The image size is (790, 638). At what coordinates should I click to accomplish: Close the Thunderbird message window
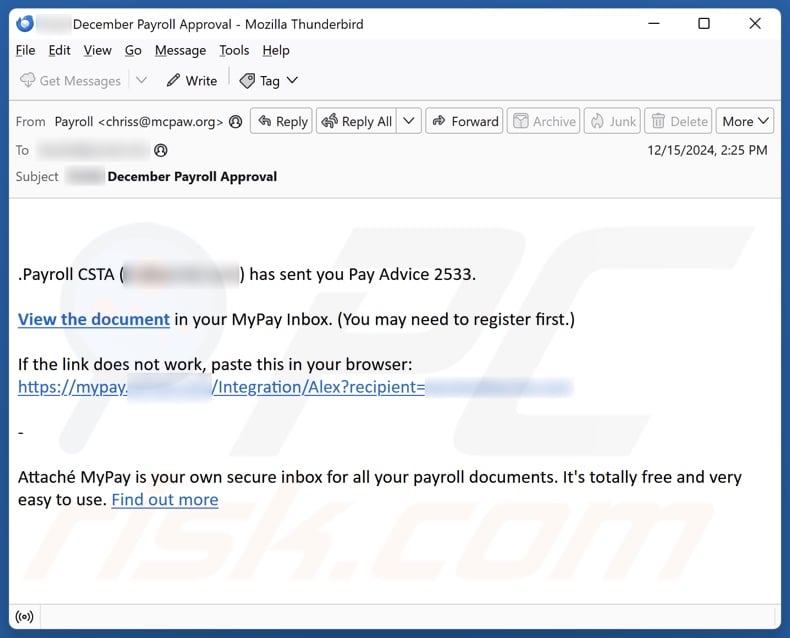coord(755,23)
